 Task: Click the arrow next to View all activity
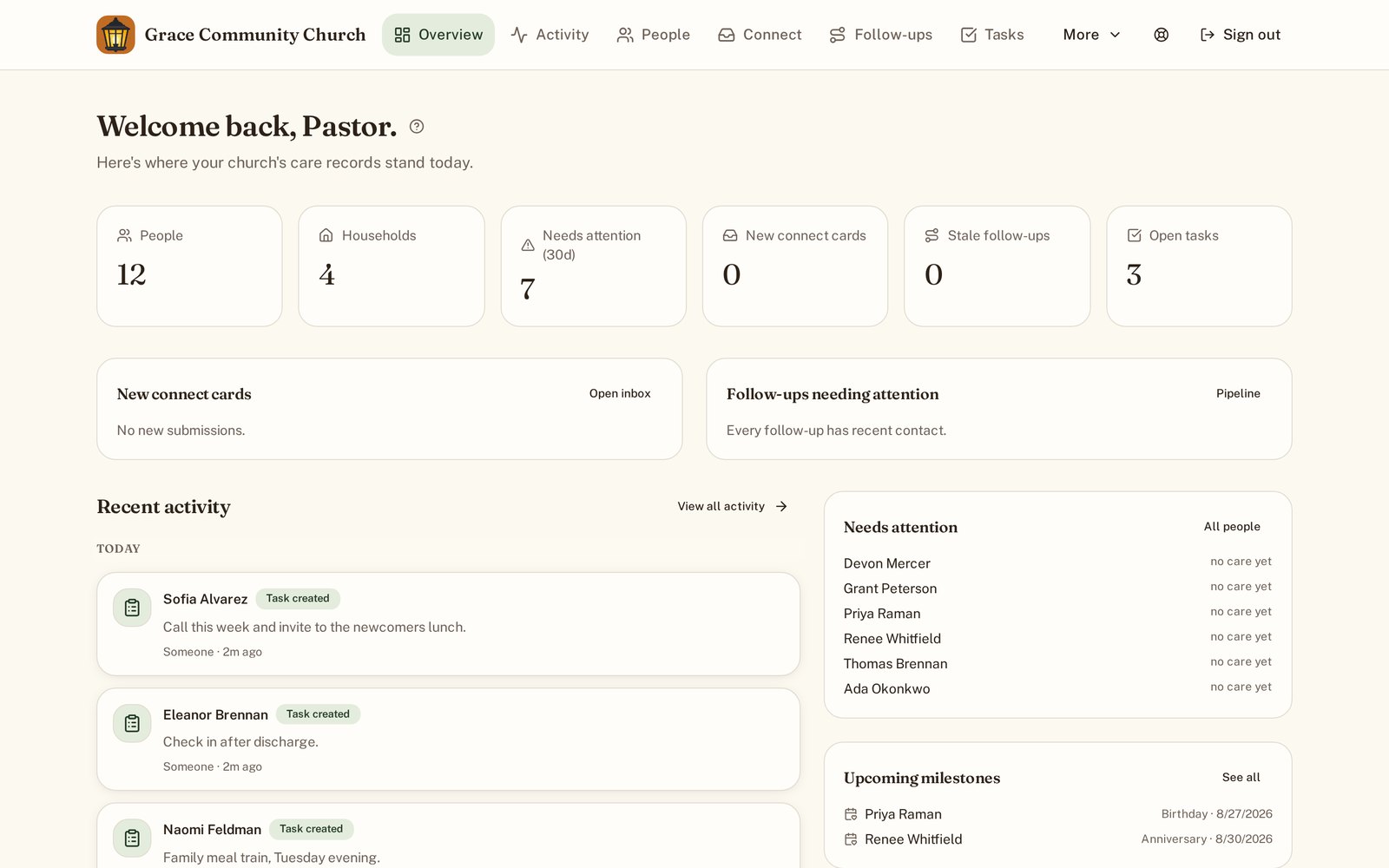coord(781,506)
